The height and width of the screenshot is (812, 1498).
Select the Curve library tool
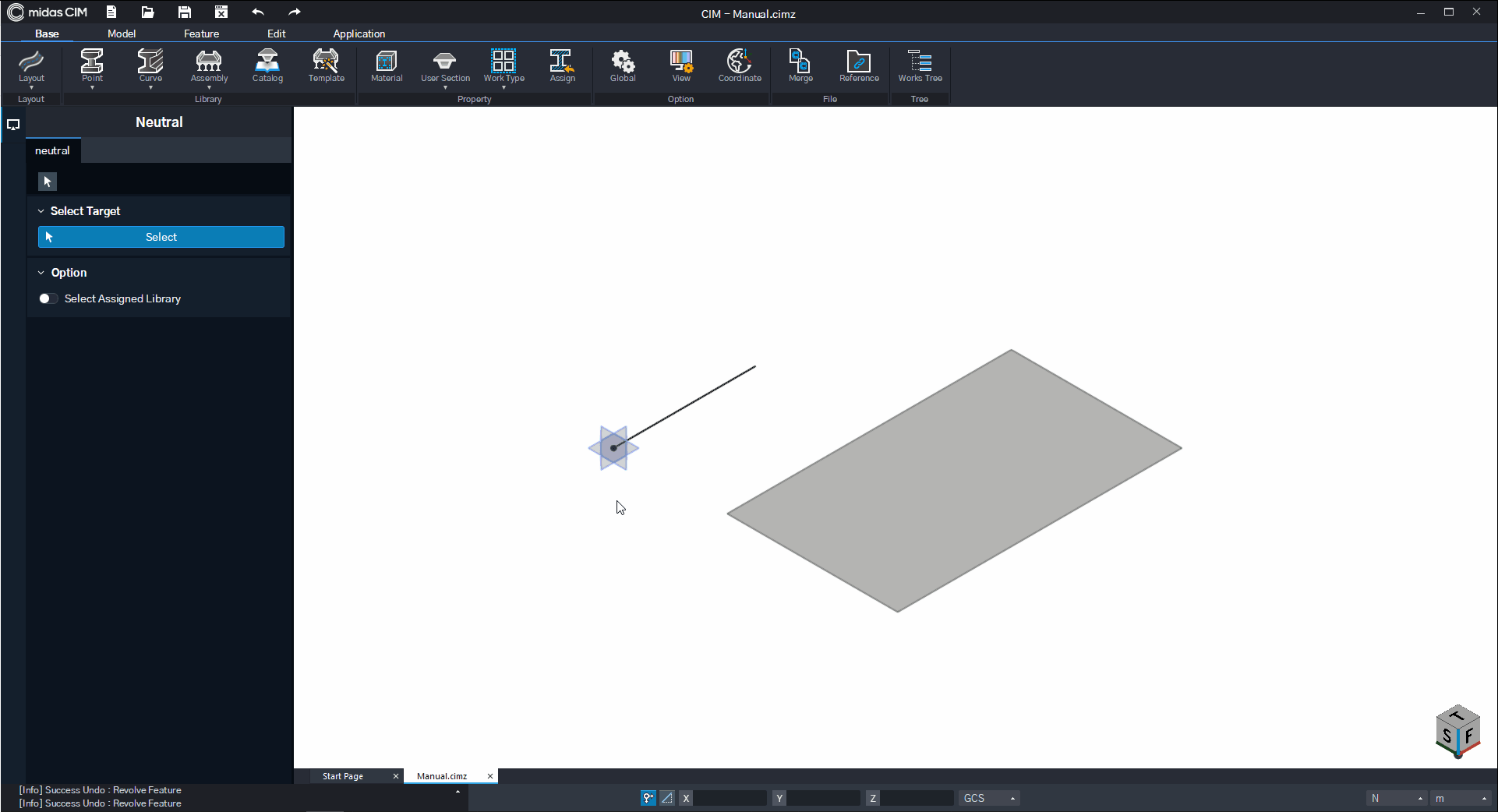pos(150,65)
